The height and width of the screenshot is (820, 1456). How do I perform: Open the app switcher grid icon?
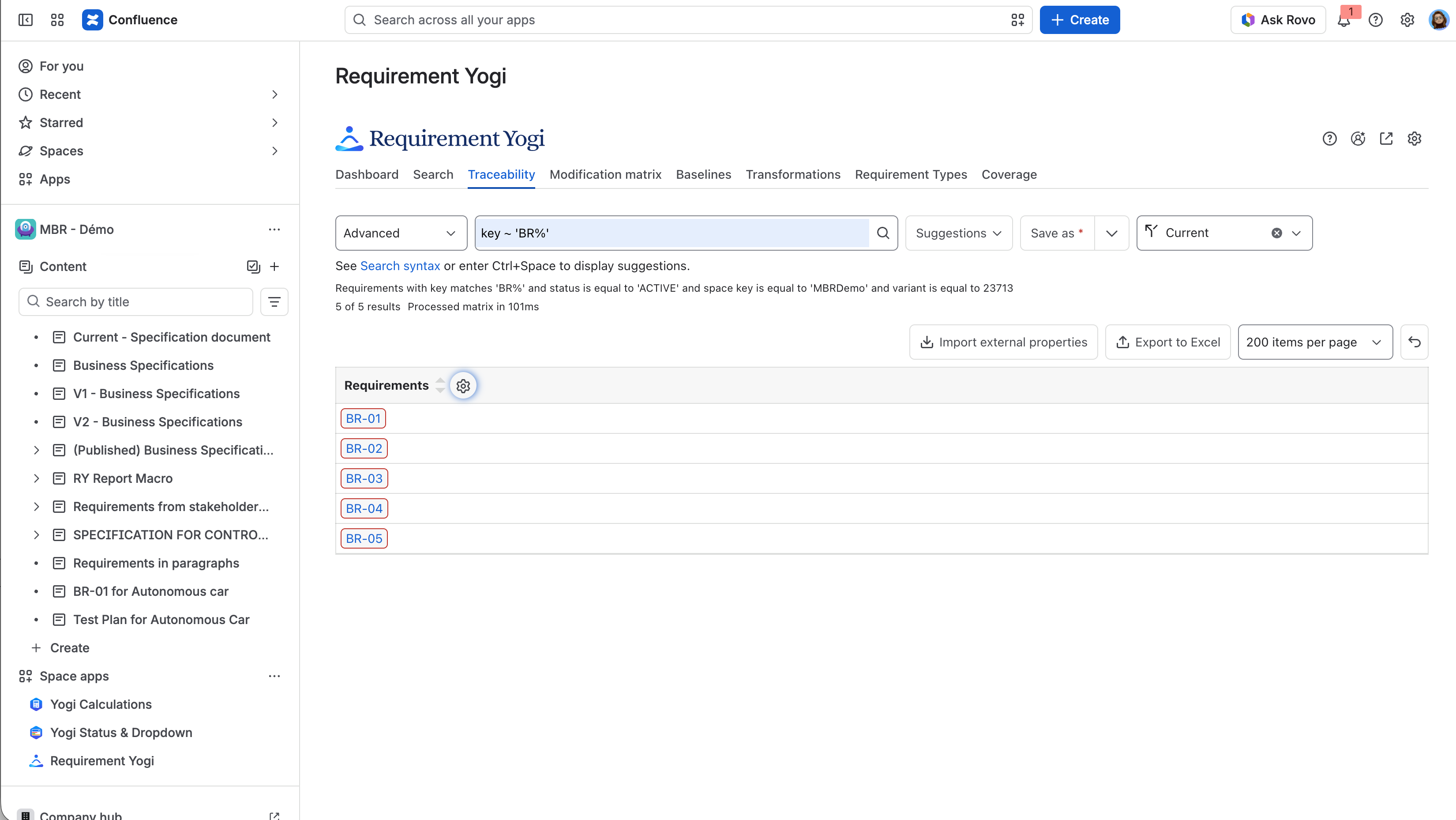point(57,20)
